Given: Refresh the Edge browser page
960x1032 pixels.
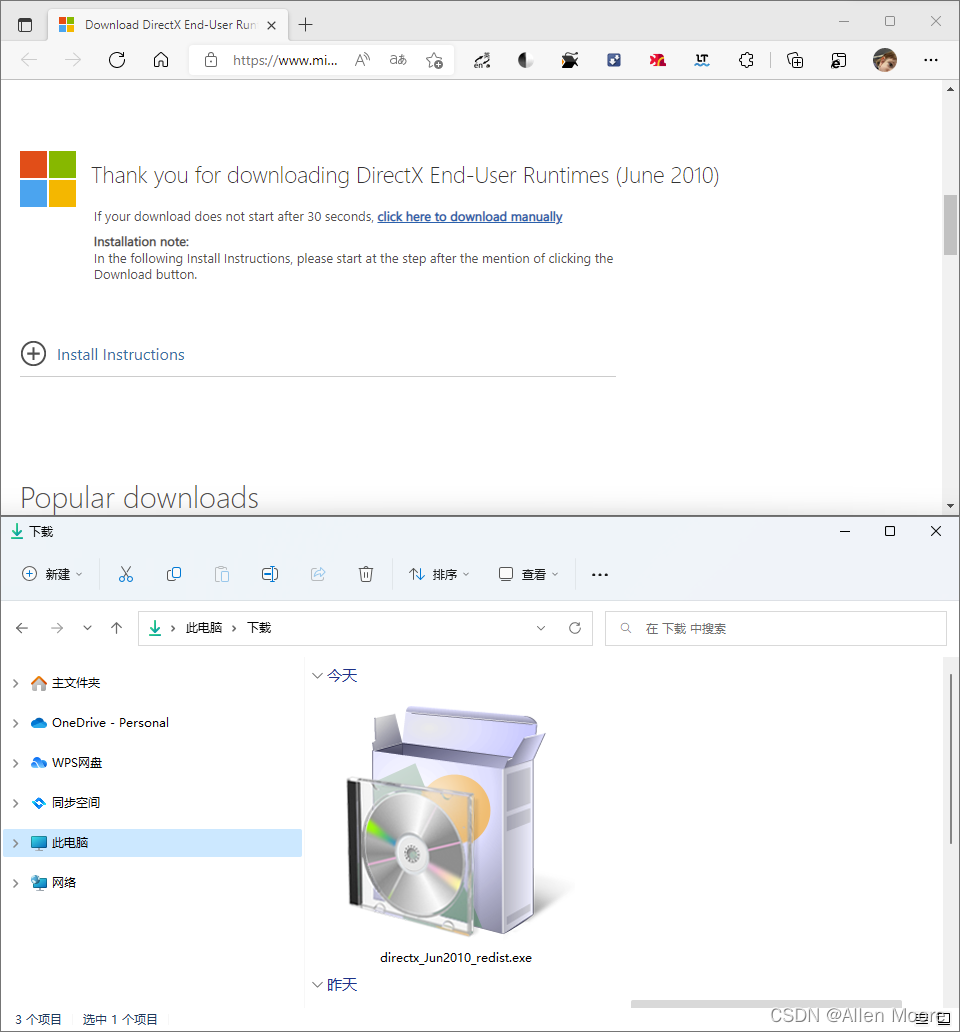Looking at the screenshot, I should [117, 61].
